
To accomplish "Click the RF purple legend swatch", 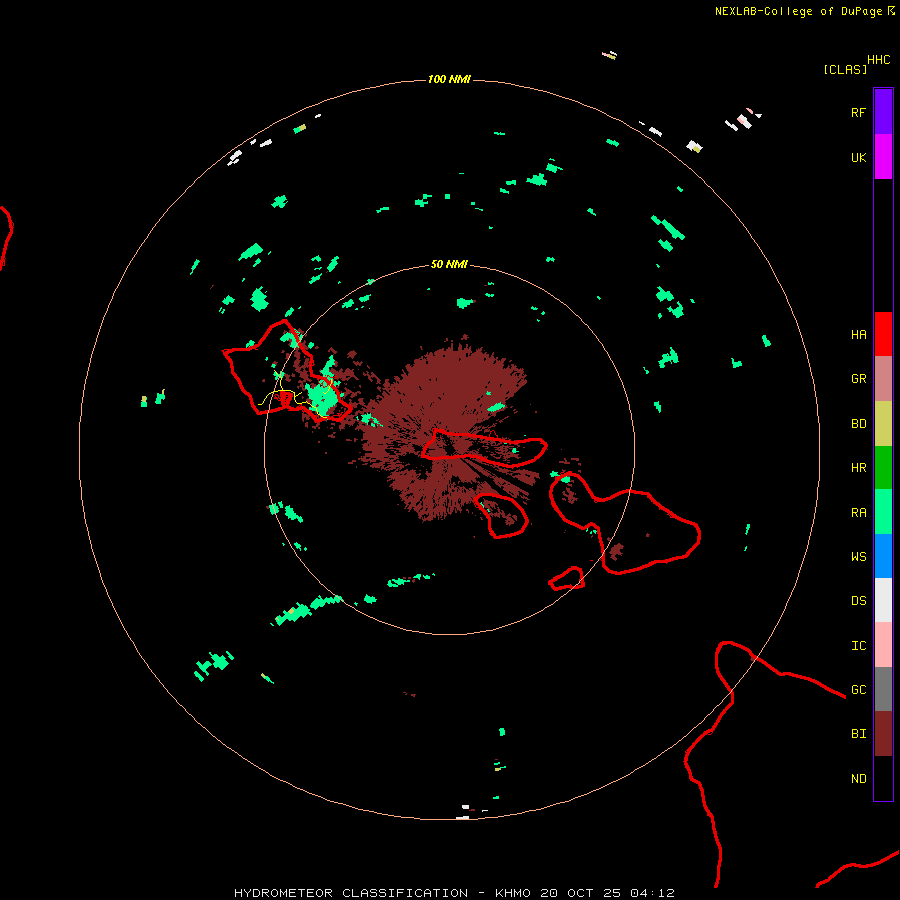I will coord(883,112).
